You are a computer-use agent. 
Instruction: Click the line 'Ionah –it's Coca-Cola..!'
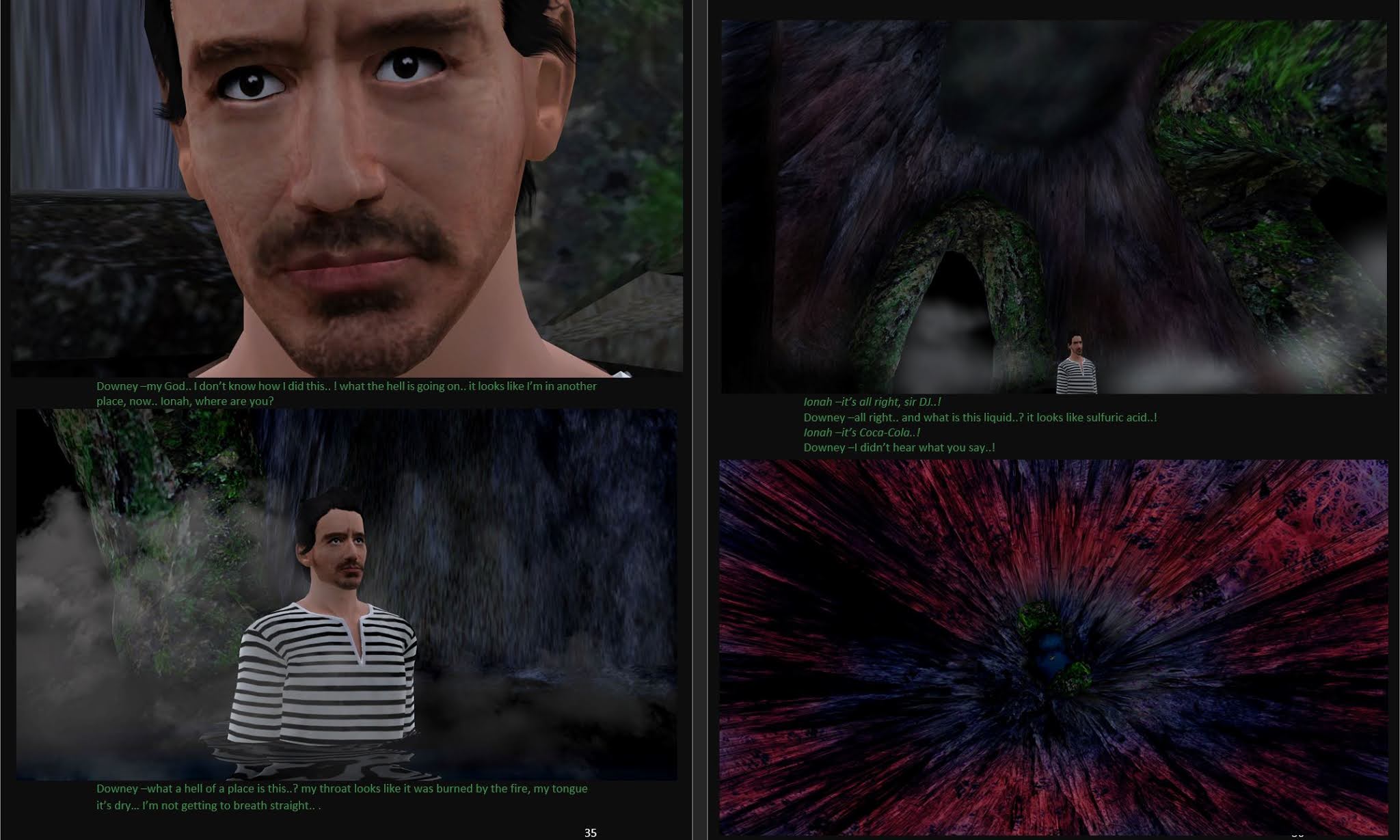861,432
